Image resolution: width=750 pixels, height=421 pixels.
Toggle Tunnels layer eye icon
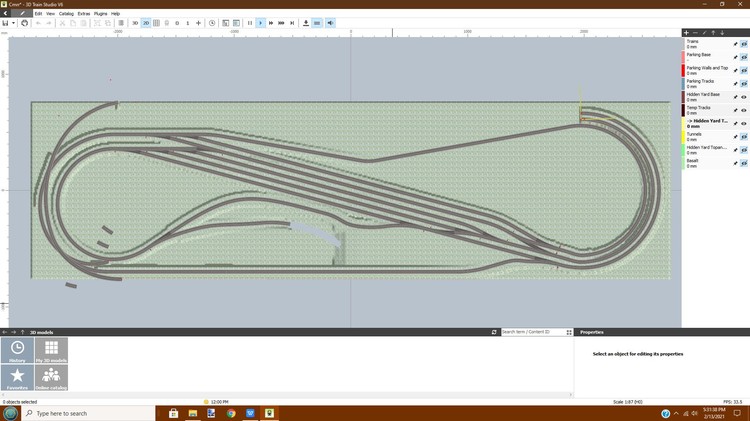(744, 135)
